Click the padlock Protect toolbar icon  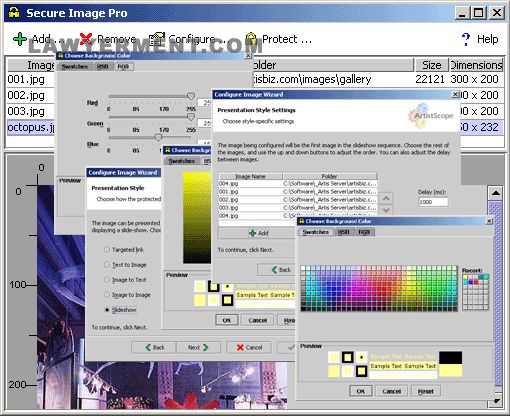coord(251,39)
